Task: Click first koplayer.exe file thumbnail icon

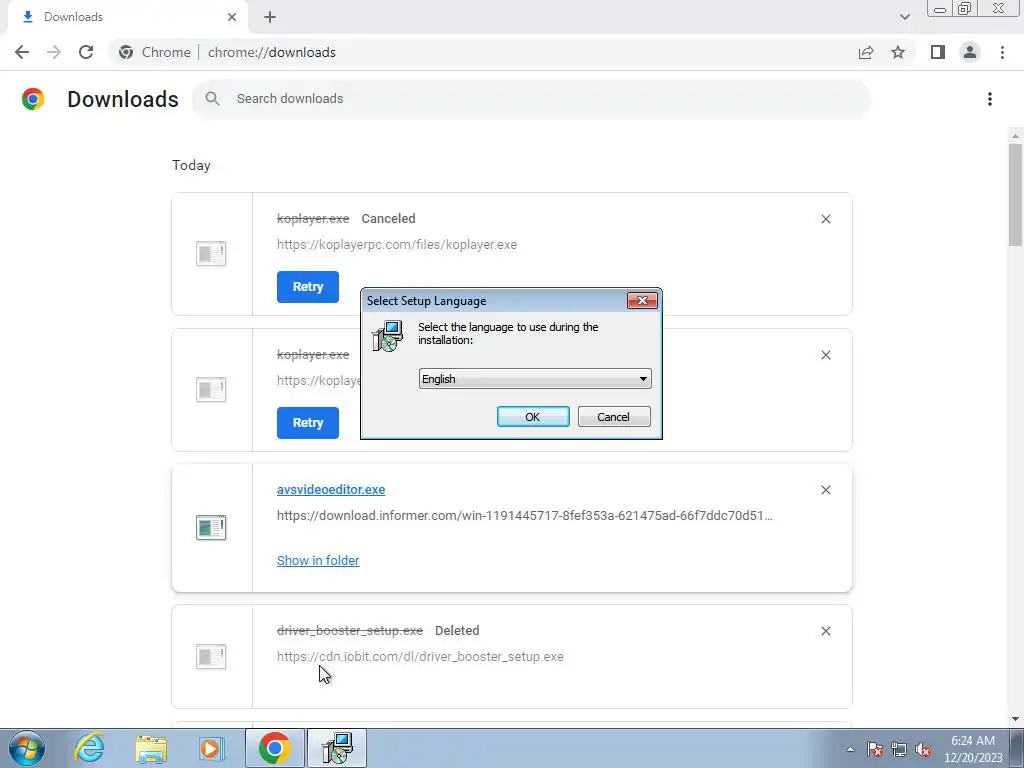Action: click(211, 253)
